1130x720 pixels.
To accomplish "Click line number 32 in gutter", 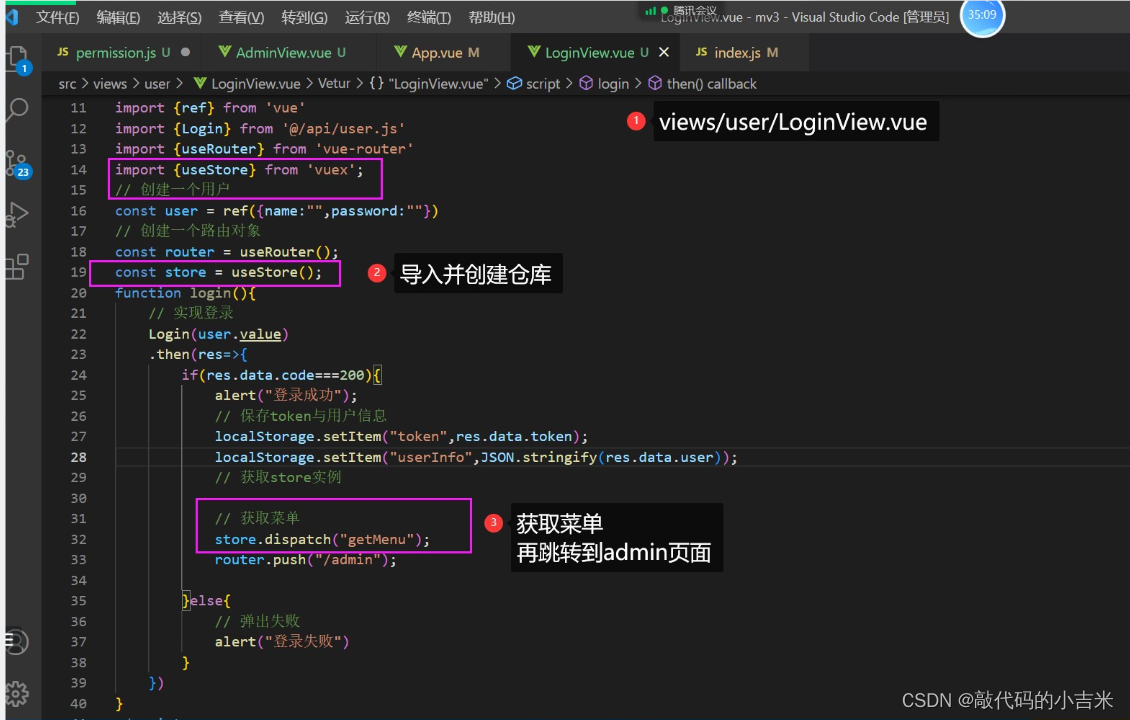I will coord(79,539).
